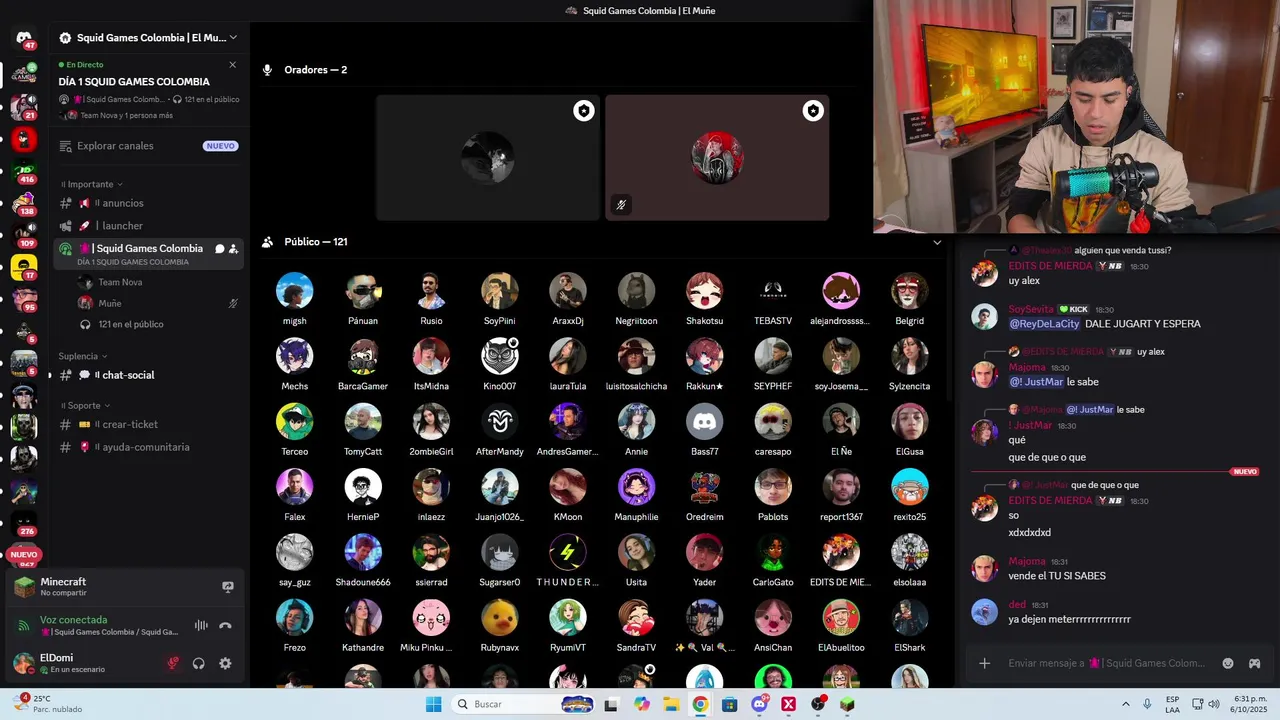Click ded username in chat
This screenshot has height=720, width=1280.
[1017, 605]
